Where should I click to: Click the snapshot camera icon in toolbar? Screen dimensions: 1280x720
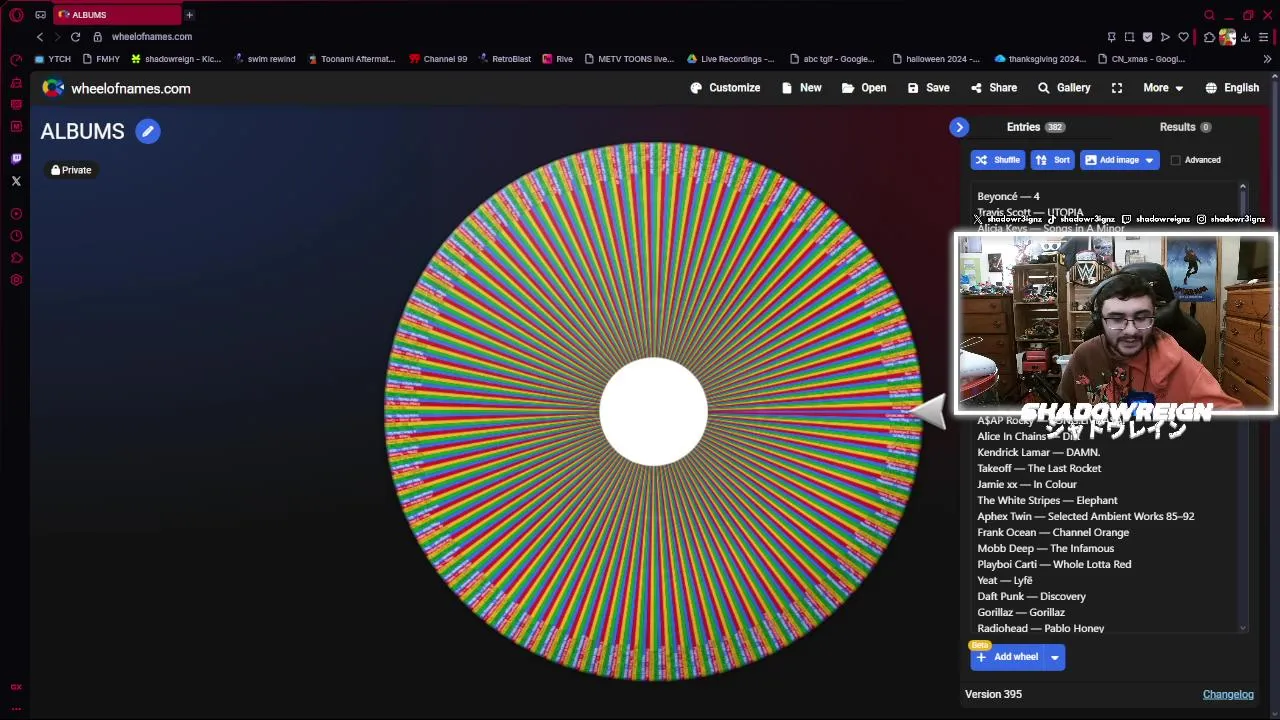pos(1129,37)
